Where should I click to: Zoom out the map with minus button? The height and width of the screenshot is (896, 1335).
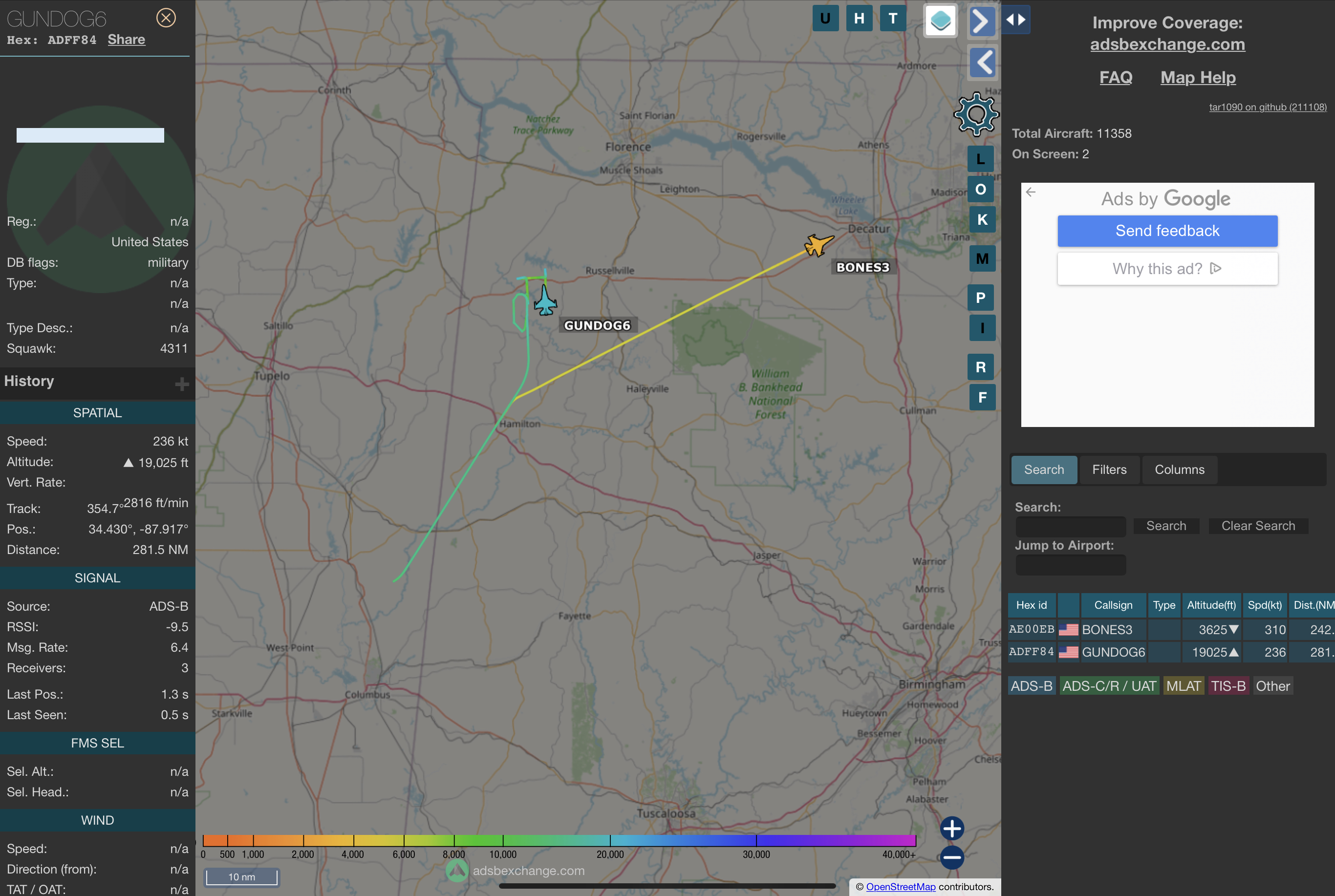pyautogui.click(x=952, y=857)
